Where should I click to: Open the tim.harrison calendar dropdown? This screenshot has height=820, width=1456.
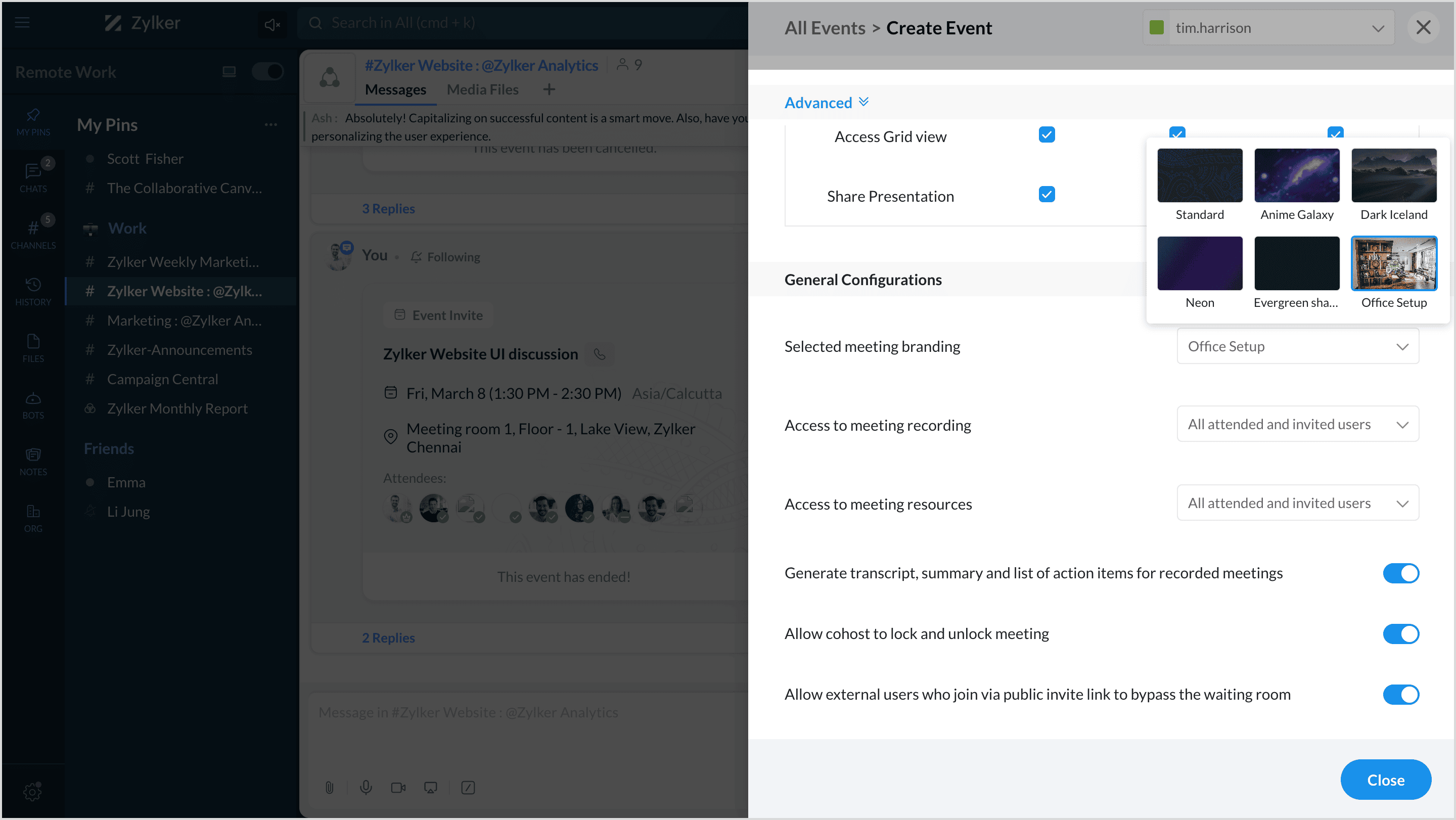pos(1268,28)
